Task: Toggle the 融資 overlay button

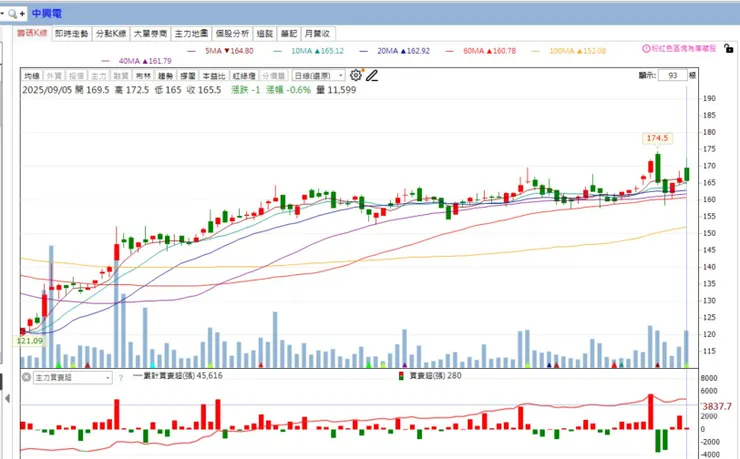Action: click(121, 75)
